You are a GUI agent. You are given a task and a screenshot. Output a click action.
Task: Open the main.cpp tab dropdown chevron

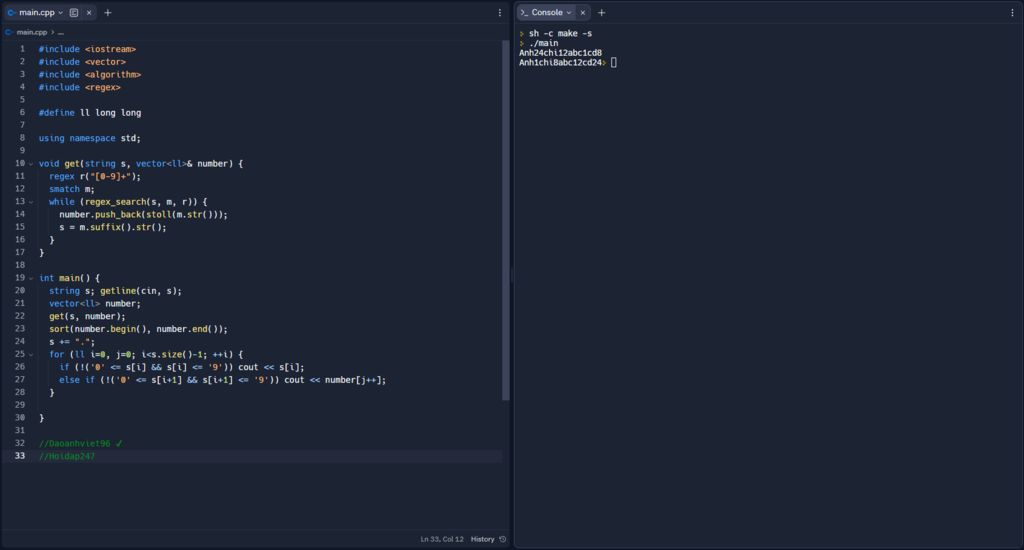(x=61, y=13)
